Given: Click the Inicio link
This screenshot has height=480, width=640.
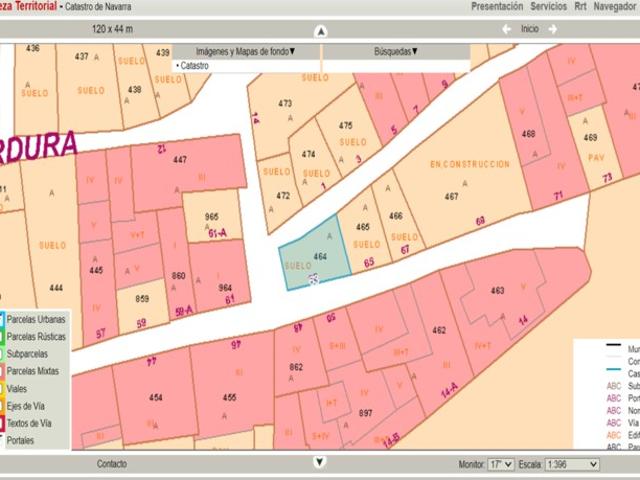Looking at the screenshot, I should tap(529, 29).
